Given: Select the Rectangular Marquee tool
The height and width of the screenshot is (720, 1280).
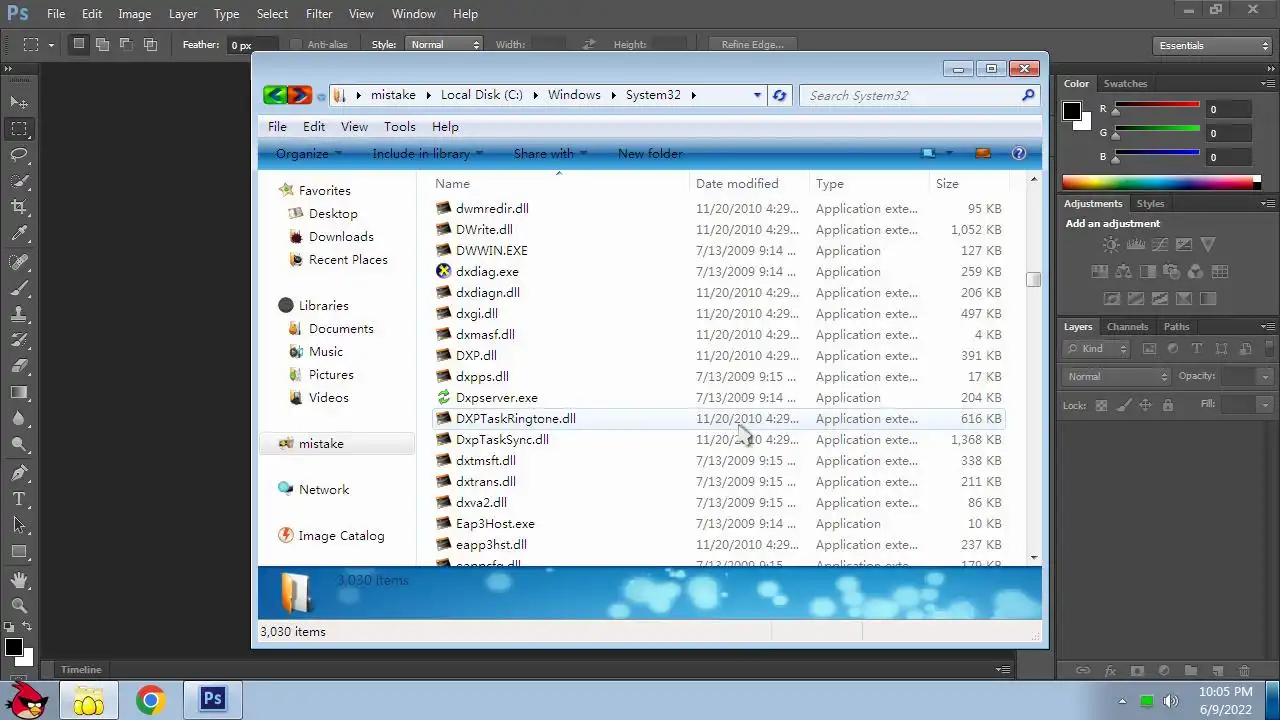Looking at the screenshot, I should [x=19, y=128].
